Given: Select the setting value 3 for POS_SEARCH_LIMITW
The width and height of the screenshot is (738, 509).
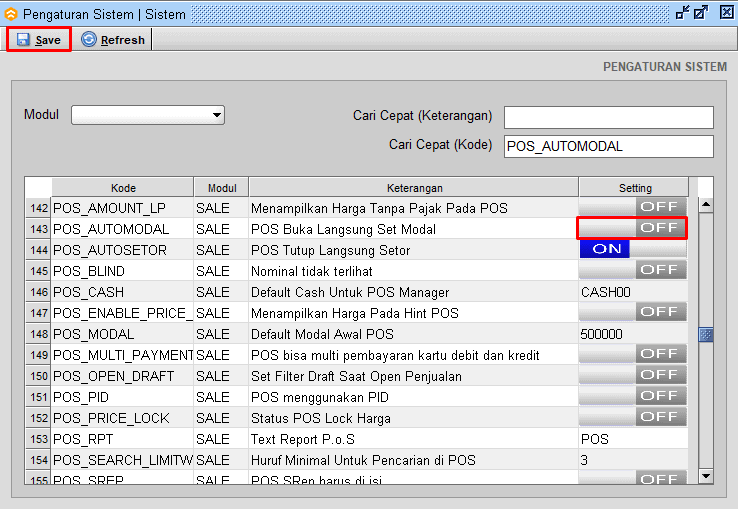Looking at the screenshot, I should (x=633, y=460).
